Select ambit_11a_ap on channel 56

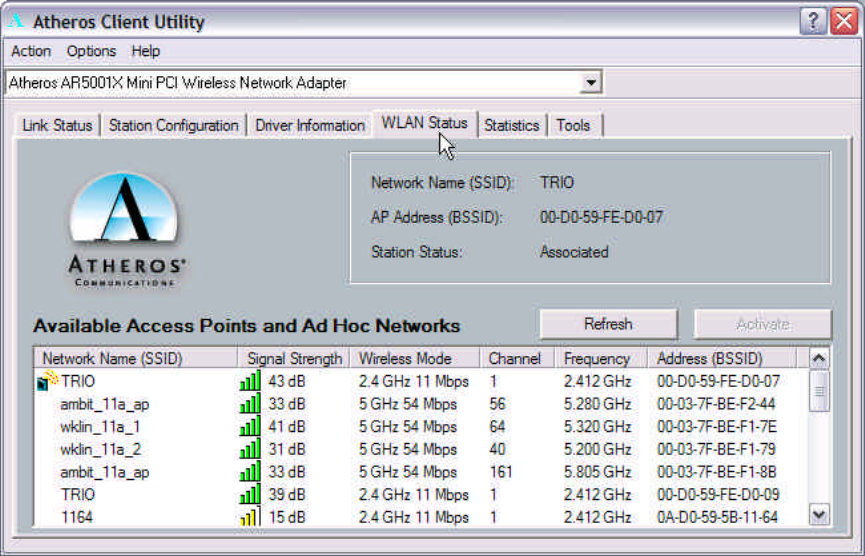[x=419, y=404]
